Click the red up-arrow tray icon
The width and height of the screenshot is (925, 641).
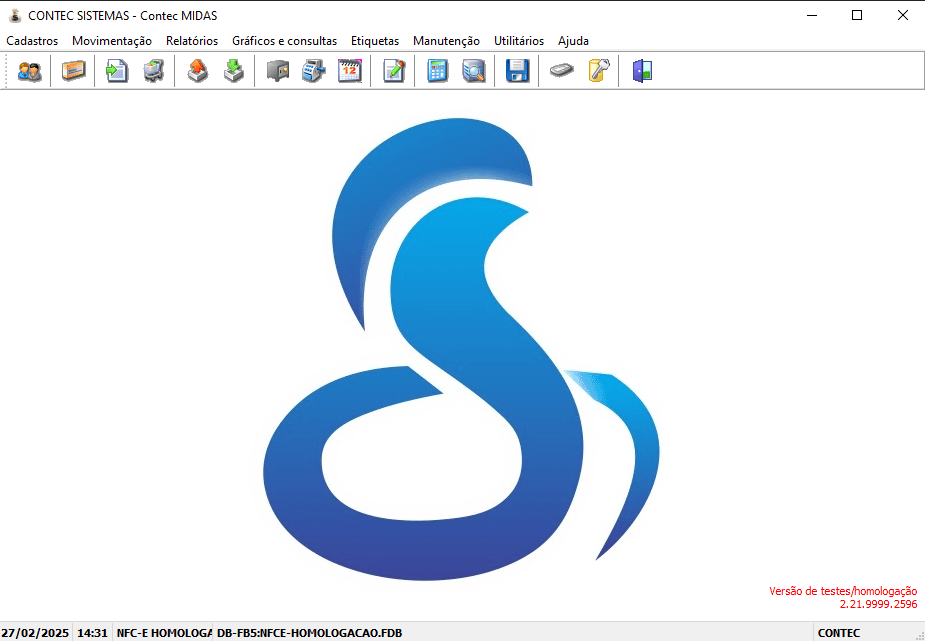pyautogui.click(x=198, y=71)
